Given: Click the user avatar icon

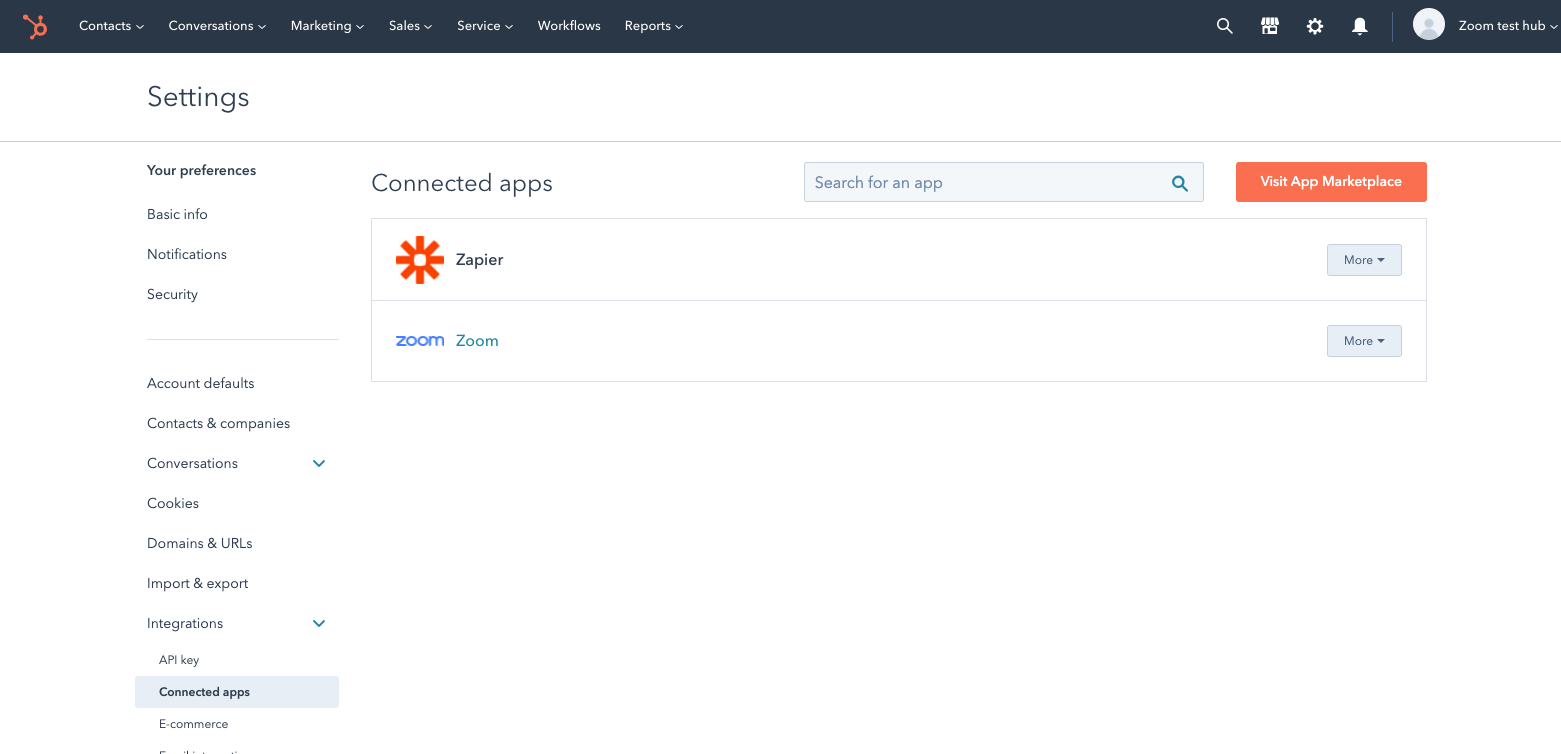Looking at the screenshot, I should click(x=1428, y=26).
